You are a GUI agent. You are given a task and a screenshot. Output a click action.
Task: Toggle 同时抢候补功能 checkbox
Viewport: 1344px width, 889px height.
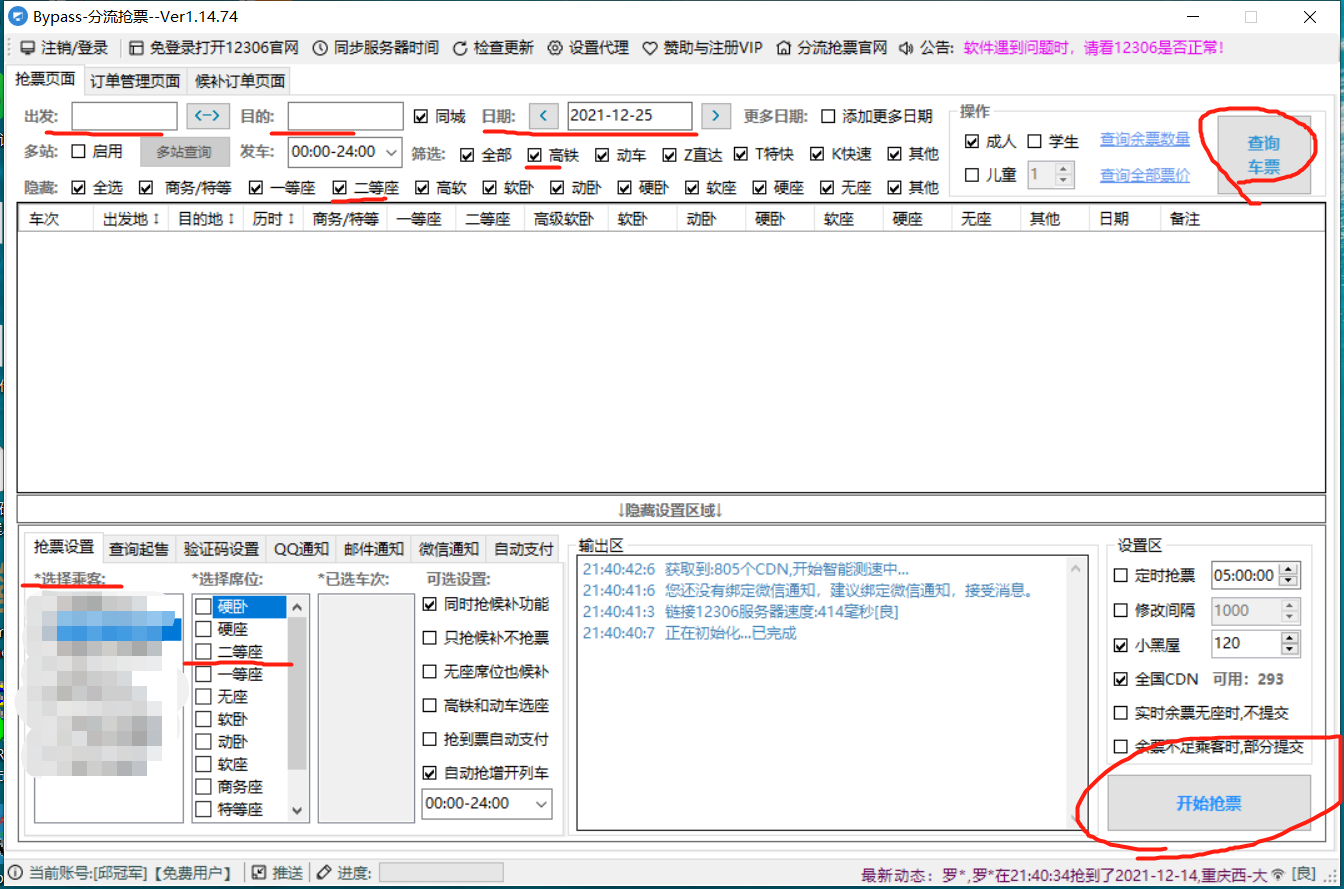coord(430,604)
